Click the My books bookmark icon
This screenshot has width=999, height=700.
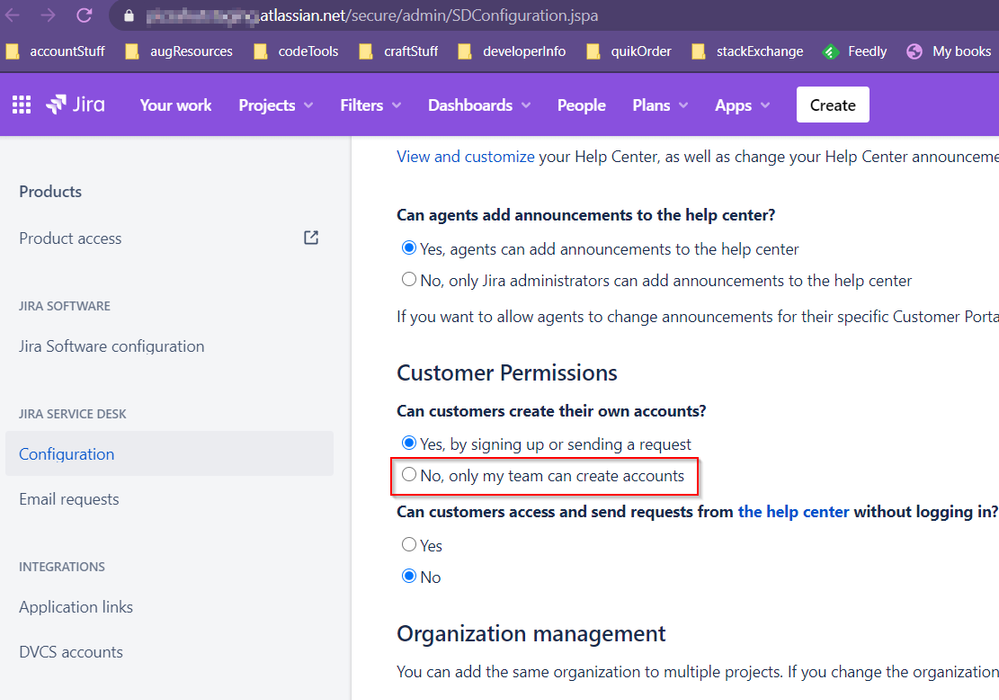pos(912,50)
